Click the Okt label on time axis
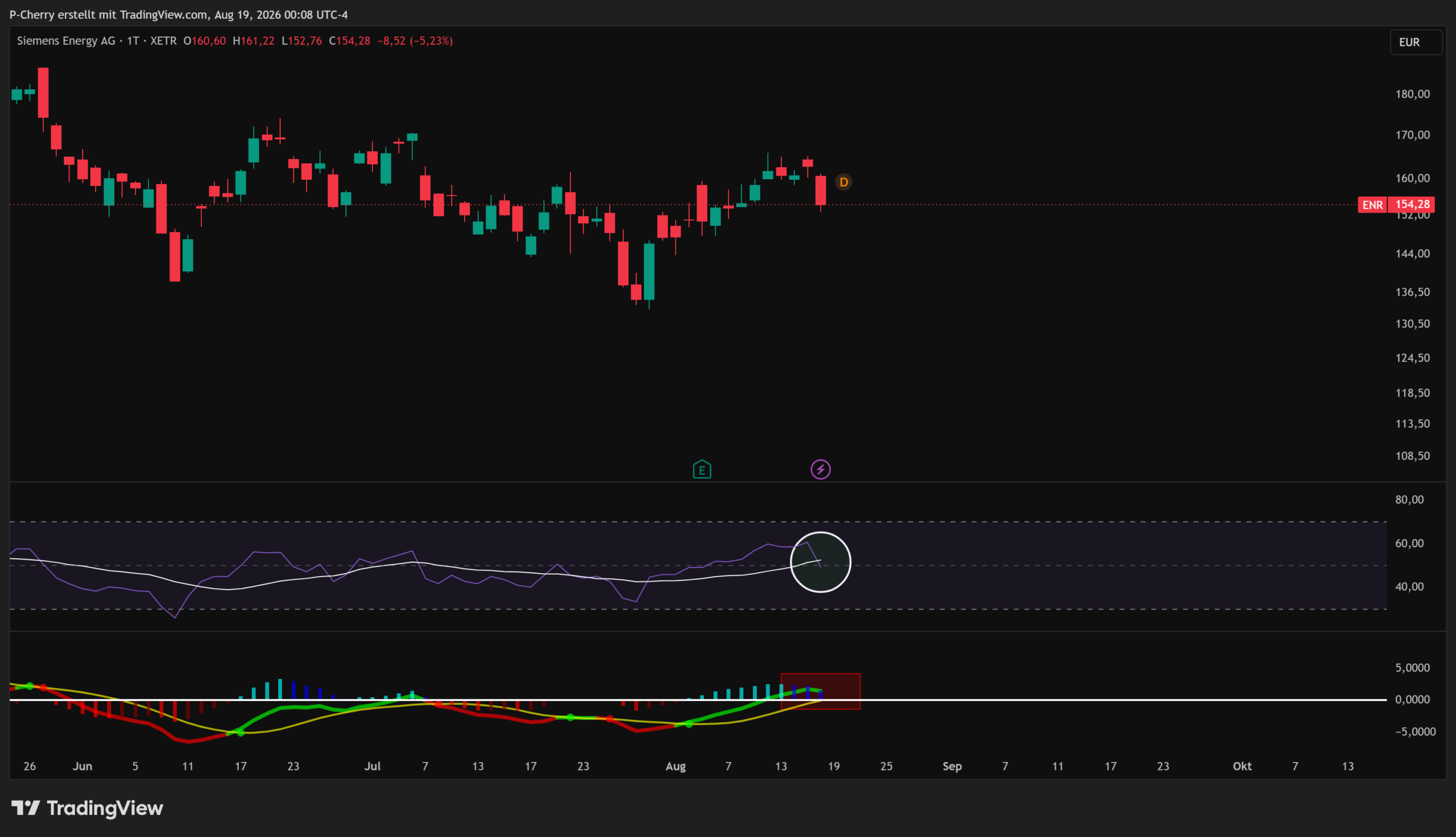Viewport: 1456px width, 837px height. [1242, 766]
